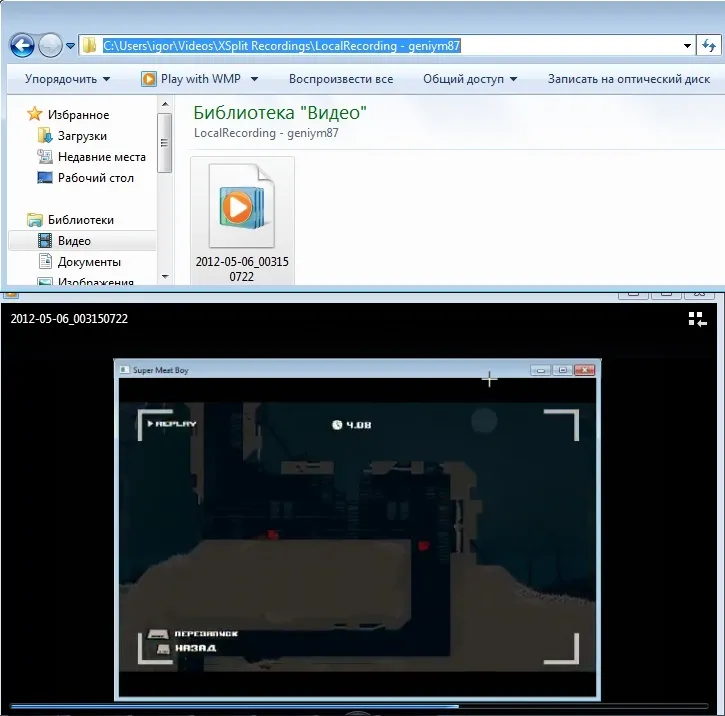Open the Play with WMP dropdown arrow
The height and width of the screenshot is (716, 725).
(254, 79)
